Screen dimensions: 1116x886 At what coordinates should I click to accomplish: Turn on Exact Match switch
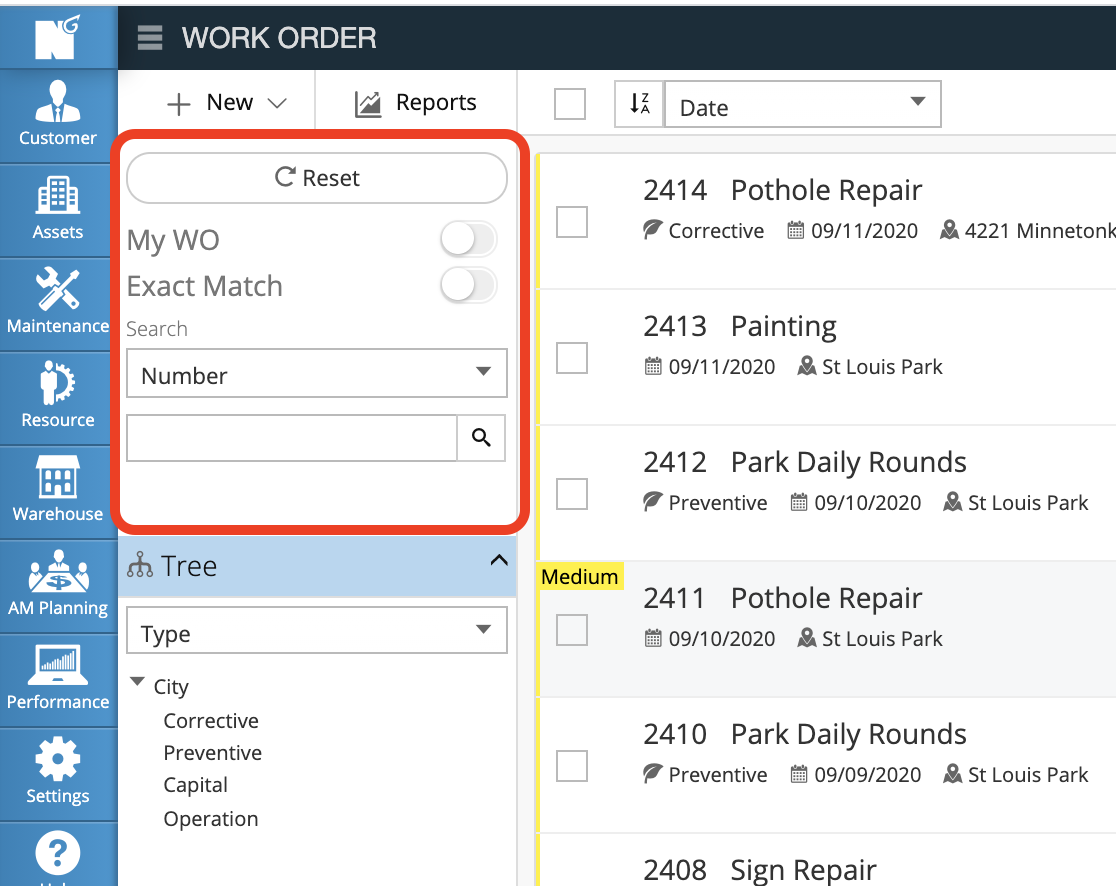coord(468,286)
